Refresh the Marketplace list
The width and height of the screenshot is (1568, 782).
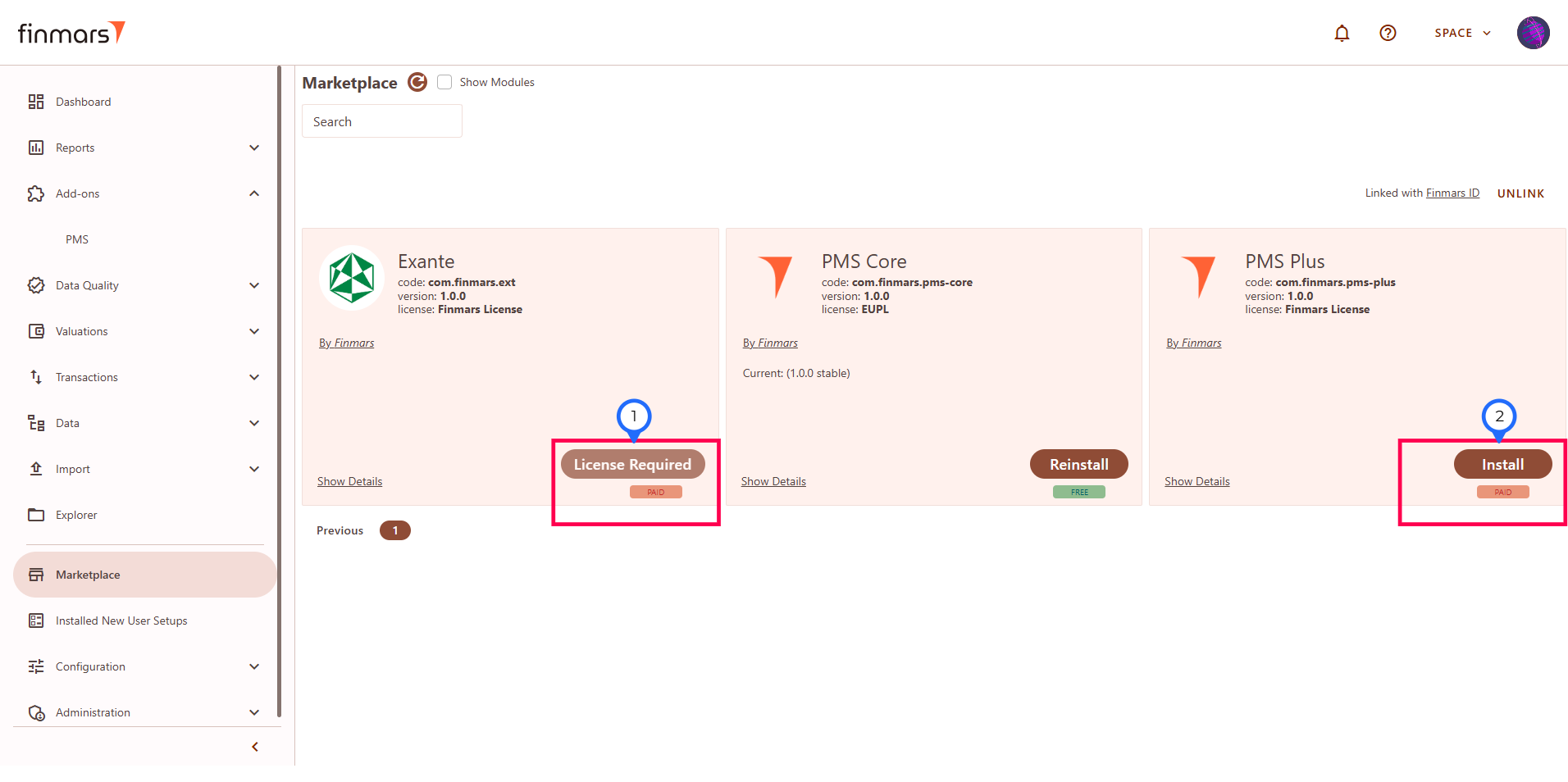tap(417, 82)
